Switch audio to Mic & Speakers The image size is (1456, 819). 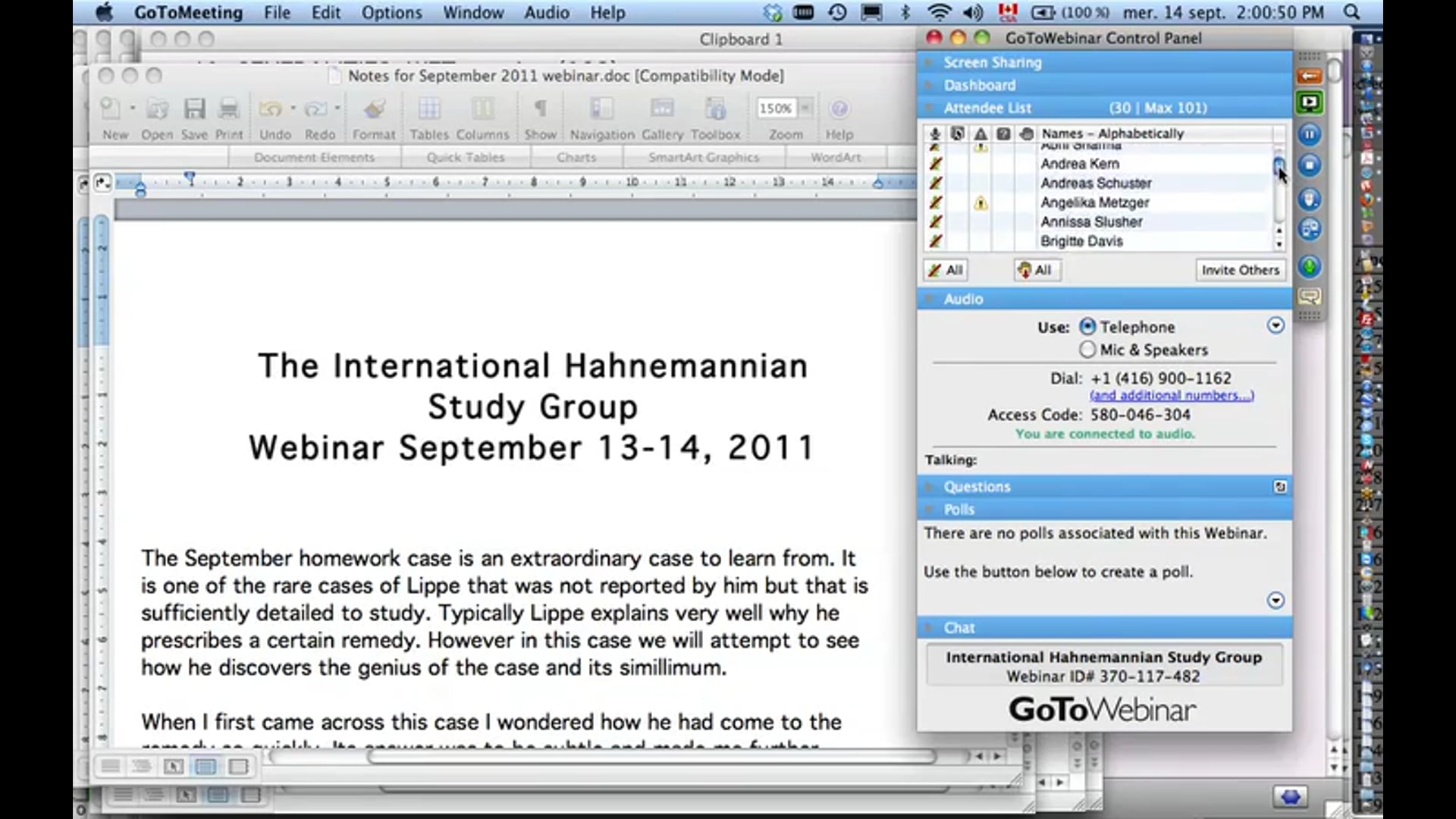[x=1088, y=350]
